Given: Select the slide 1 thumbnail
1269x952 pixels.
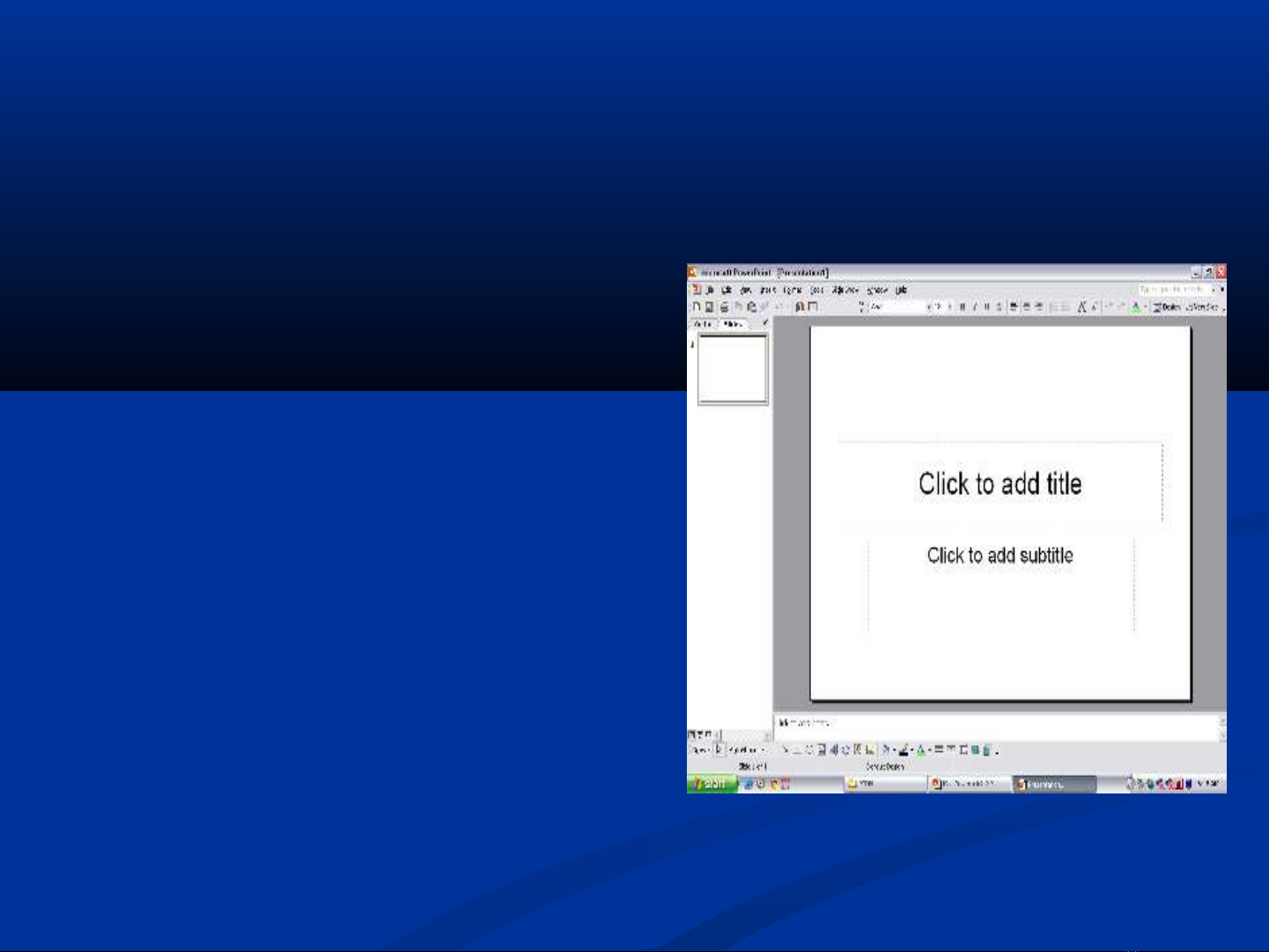Looking at the screenshot, I should pos(732,370).
